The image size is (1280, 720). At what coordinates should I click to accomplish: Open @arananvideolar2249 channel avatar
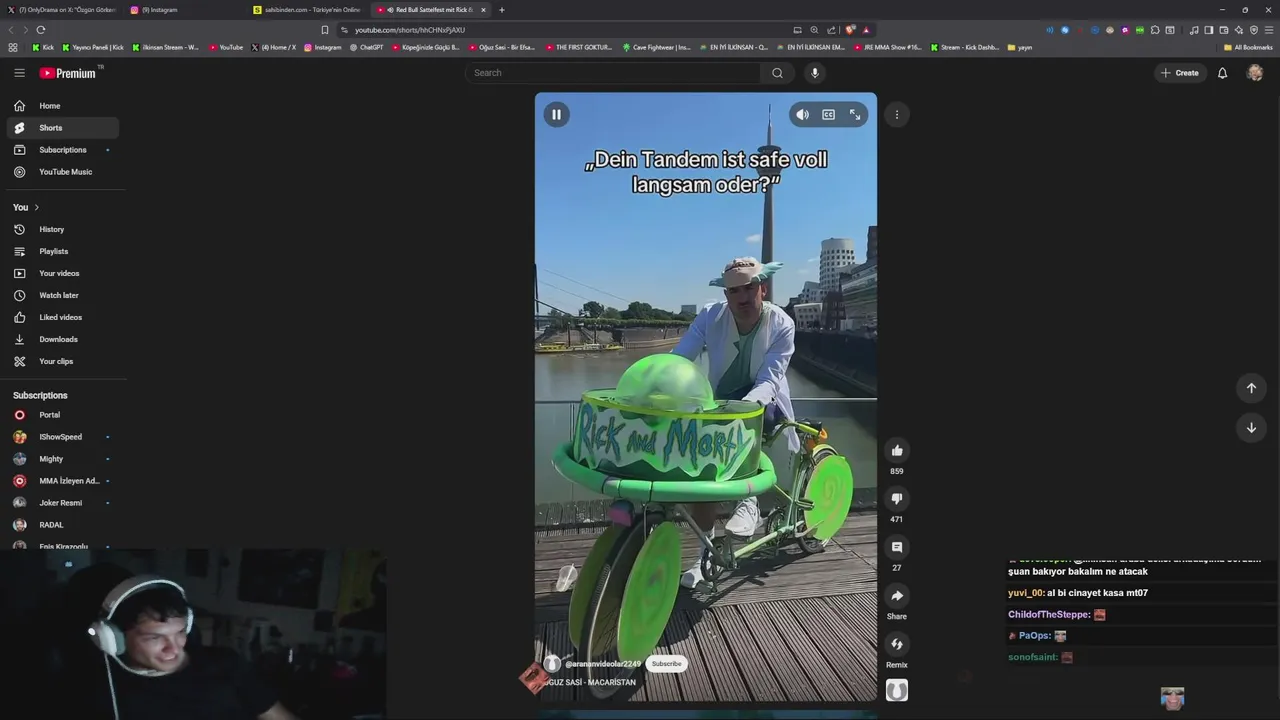pyautogui.click(x=552, y=664)
